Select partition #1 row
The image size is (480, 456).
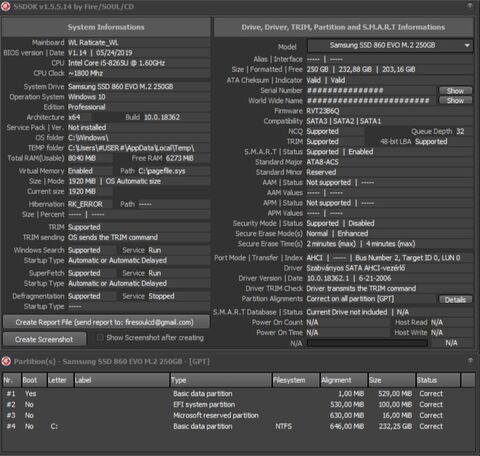pos(238,394)
